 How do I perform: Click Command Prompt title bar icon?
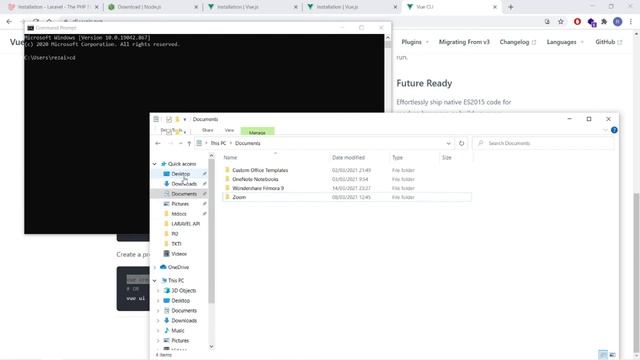[x=30, y=28]
